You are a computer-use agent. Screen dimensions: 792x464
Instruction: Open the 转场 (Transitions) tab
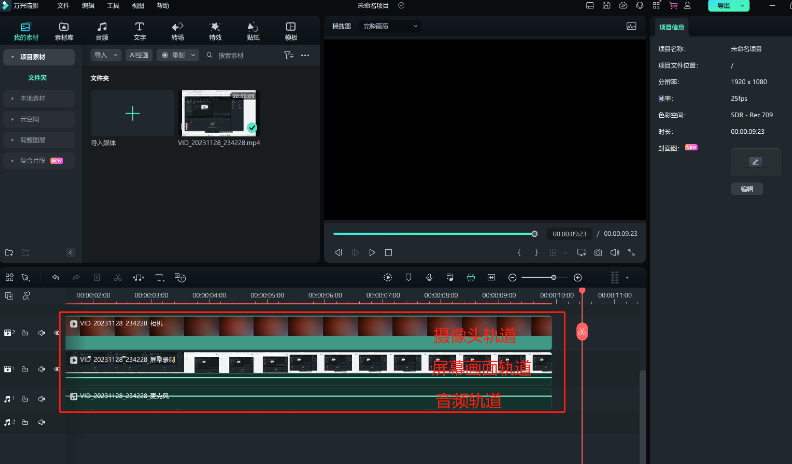[177, 30]
